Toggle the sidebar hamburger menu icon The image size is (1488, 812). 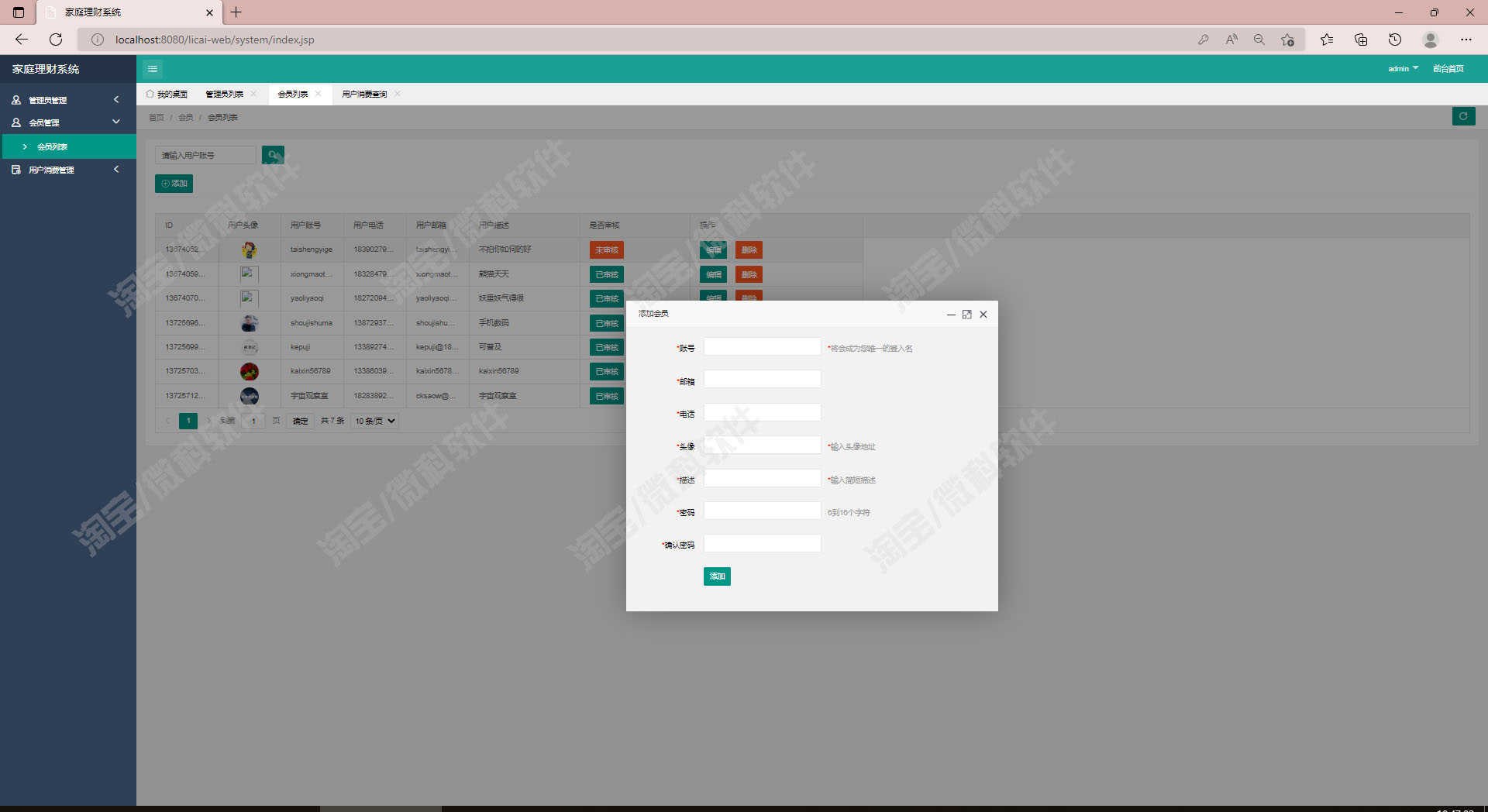153,69
